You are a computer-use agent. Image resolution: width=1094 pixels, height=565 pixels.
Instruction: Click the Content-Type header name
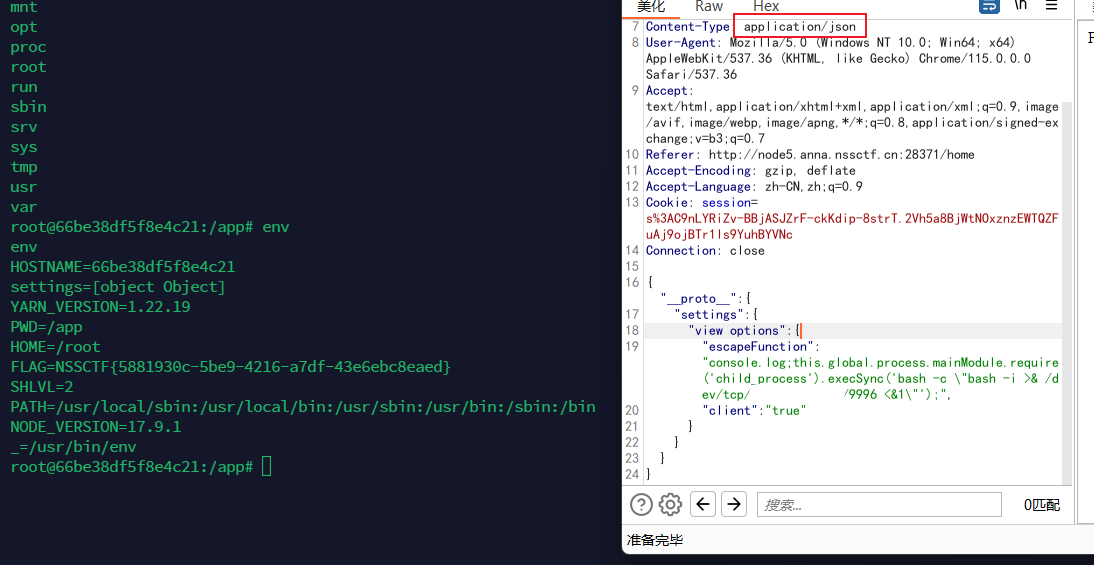(687, 27)
